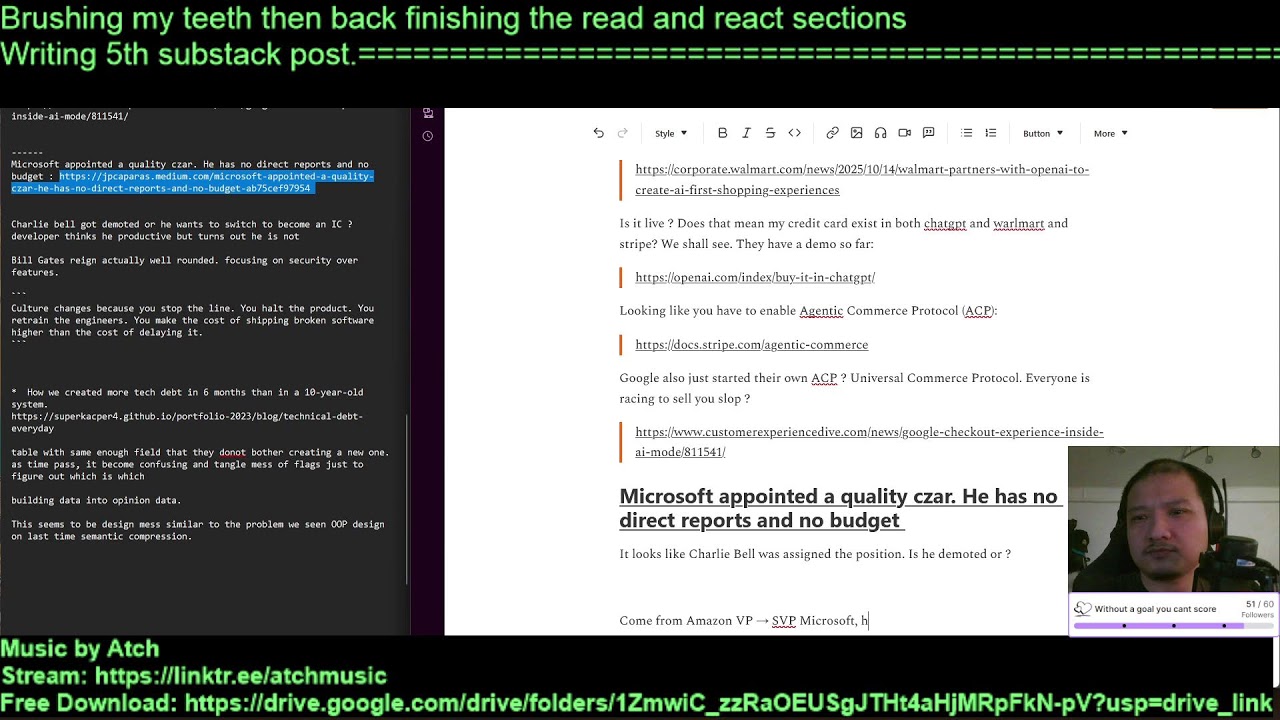Viewport: 1280px width, 720px height.
Task: Click 'This seems to be design mess' note
Action: click(x=197, y=530)
